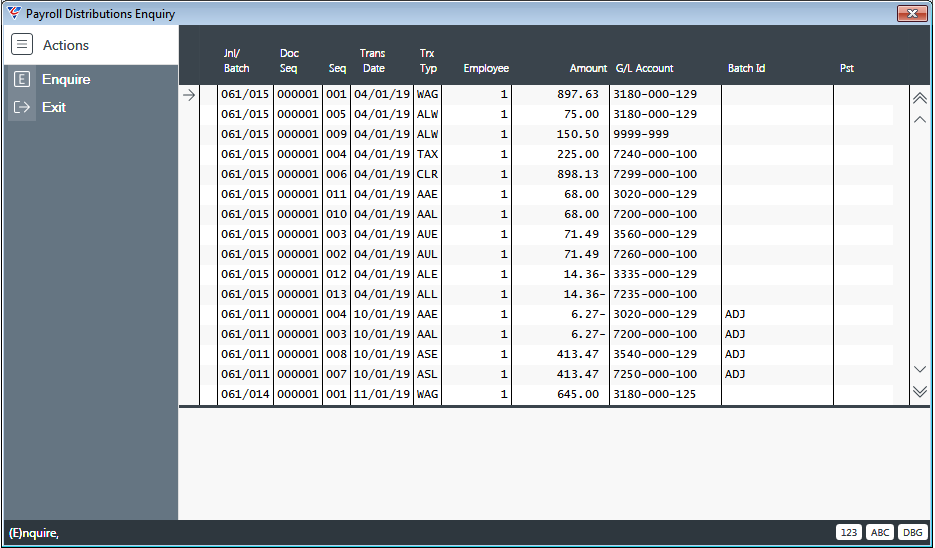Click G/L account 3180-000-125

click(655, 394)
